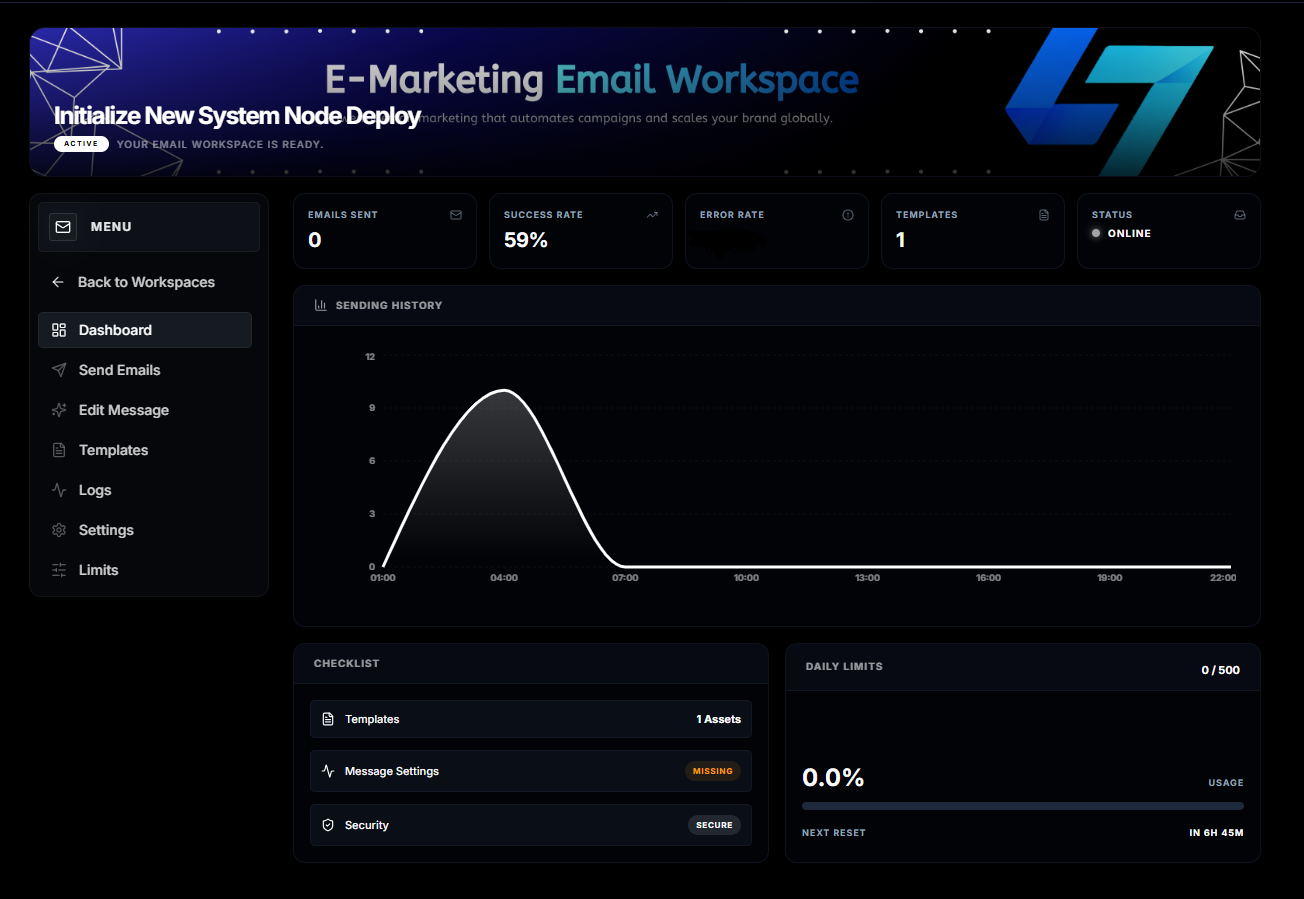1304x899 pixels.
Task: Click the Back to Workspaces link
Action: pos(146,282)
